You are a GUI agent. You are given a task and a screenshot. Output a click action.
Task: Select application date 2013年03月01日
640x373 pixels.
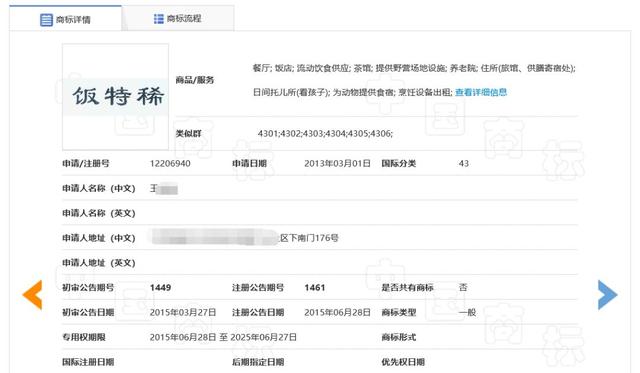coord(337,164)
